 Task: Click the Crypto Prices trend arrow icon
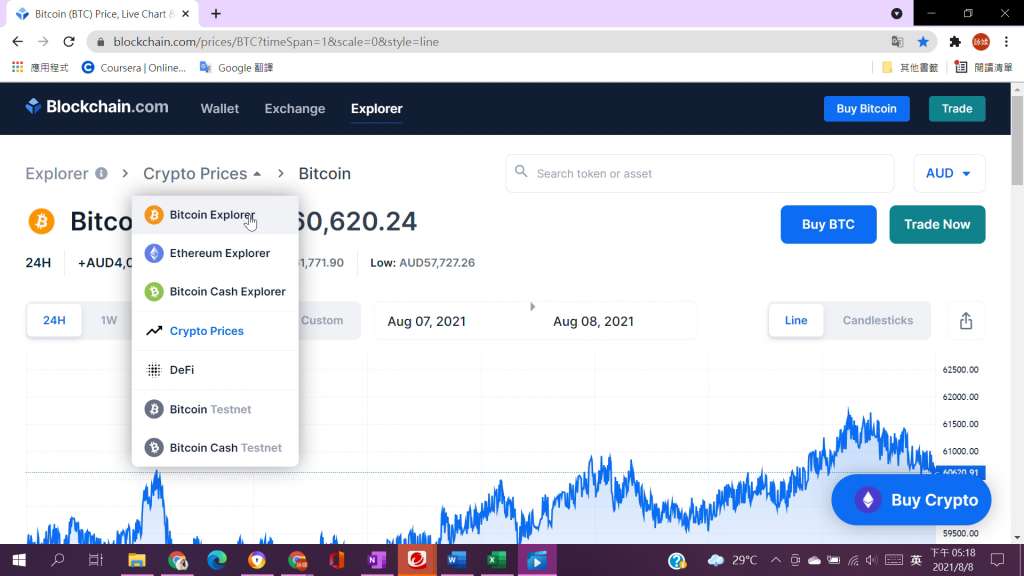tap(154, 331)
